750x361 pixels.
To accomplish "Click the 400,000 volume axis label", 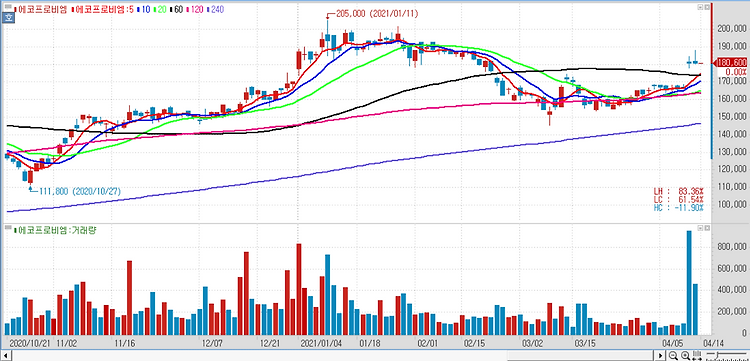I will [732, 290].
